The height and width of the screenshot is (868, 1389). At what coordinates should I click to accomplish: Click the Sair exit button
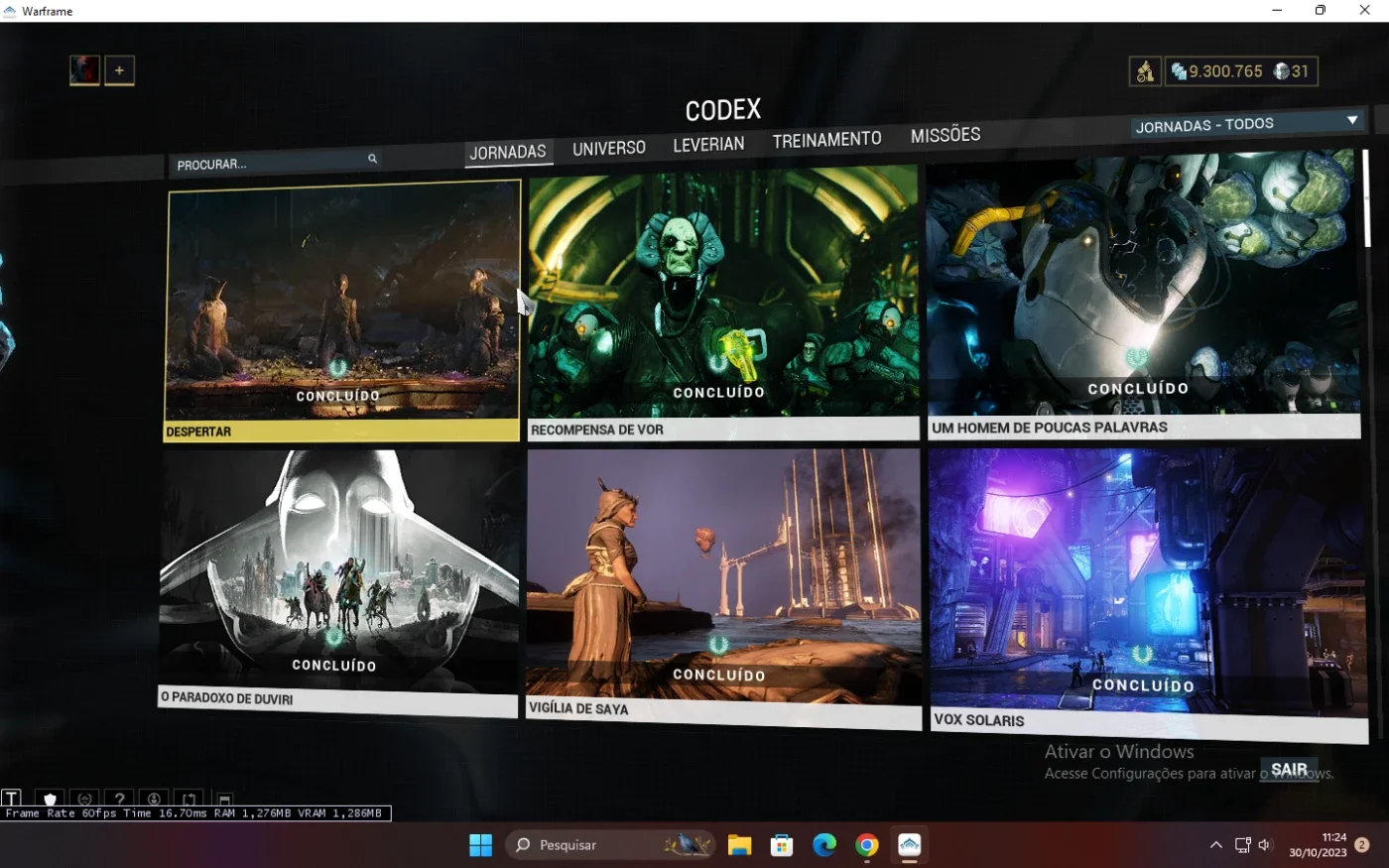1289,769
